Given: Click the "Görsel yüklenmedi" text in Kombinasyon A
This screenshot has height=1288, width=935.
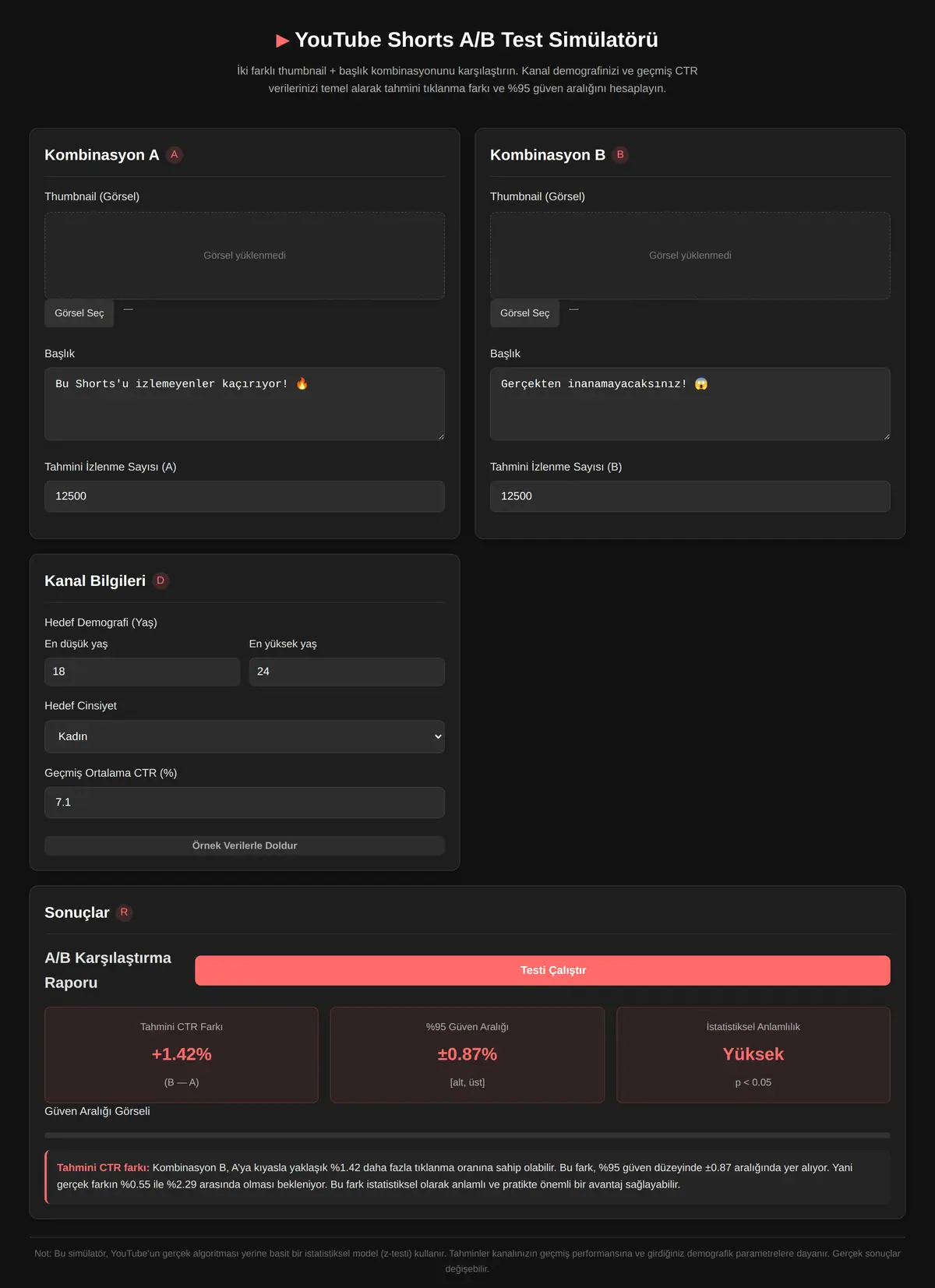Looking at the screenshot, I should 245,256.
